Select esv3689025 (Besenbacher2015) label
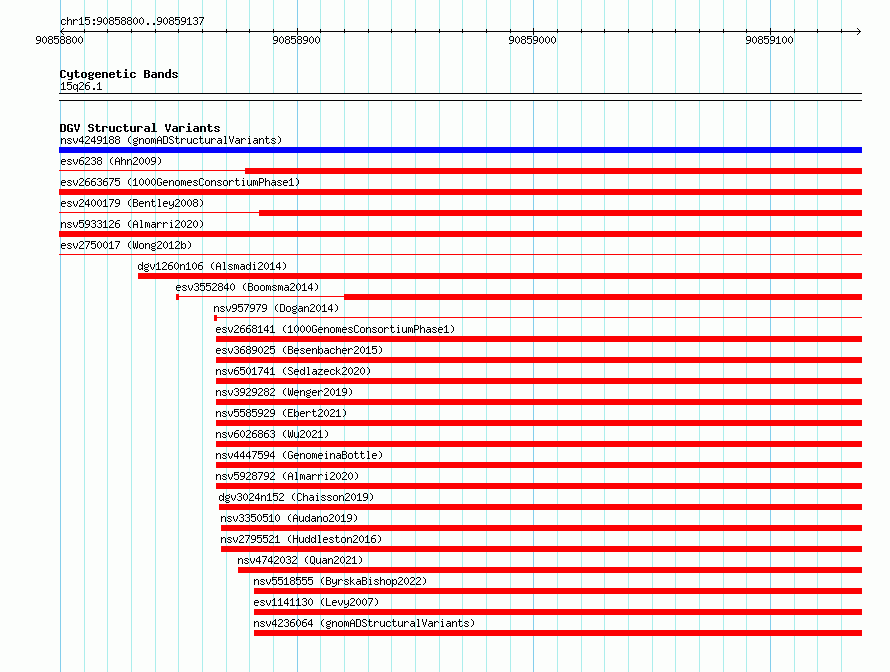 [x=299, y=350]
